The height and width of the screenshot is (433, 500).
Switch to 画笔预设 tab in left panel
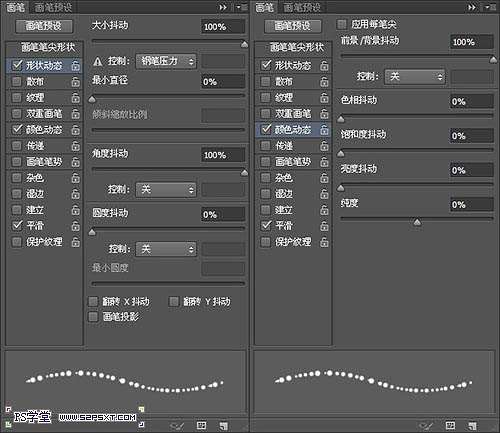(x=53, y=7)
